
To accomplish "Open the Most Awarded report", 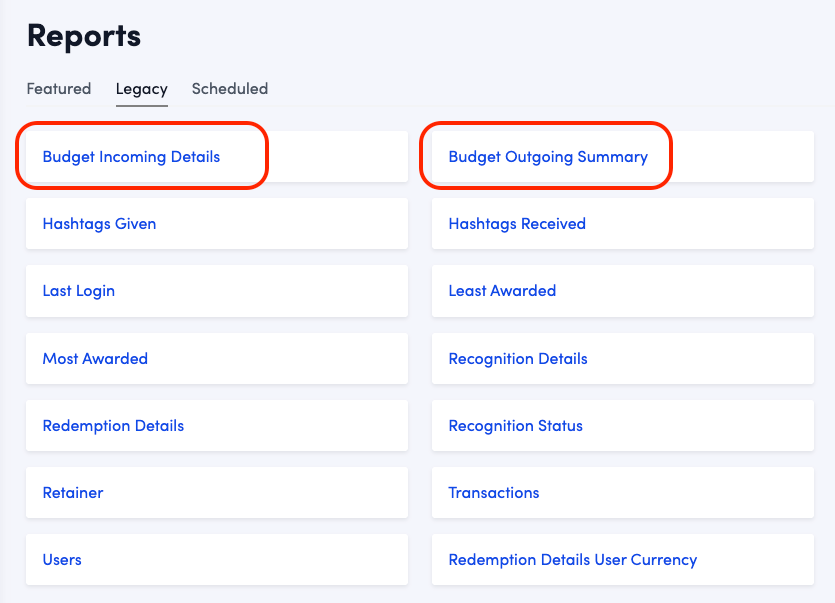I will pyautogui.click(x=95, y=359).
